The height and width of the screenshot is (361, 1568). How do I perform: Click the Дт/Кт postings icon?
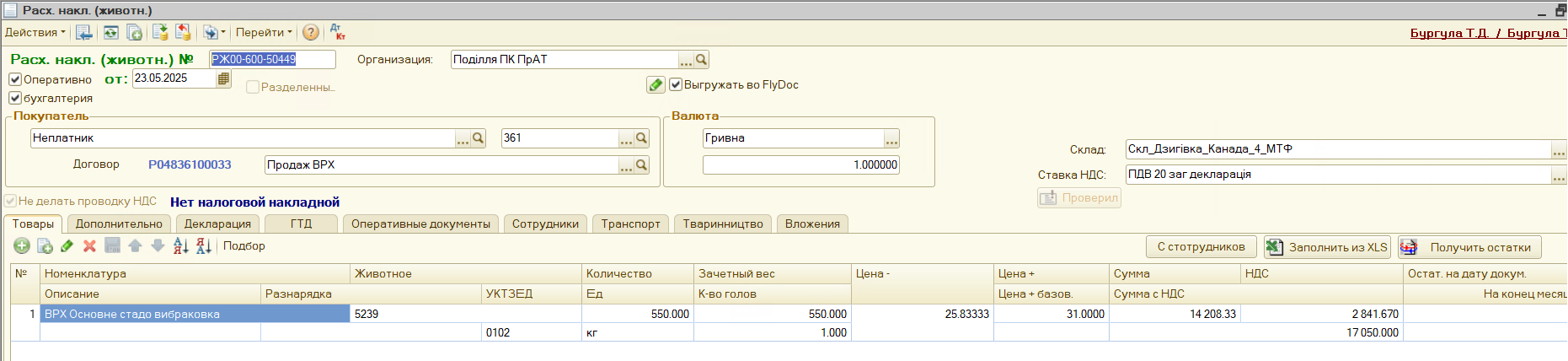coord(337,32)
